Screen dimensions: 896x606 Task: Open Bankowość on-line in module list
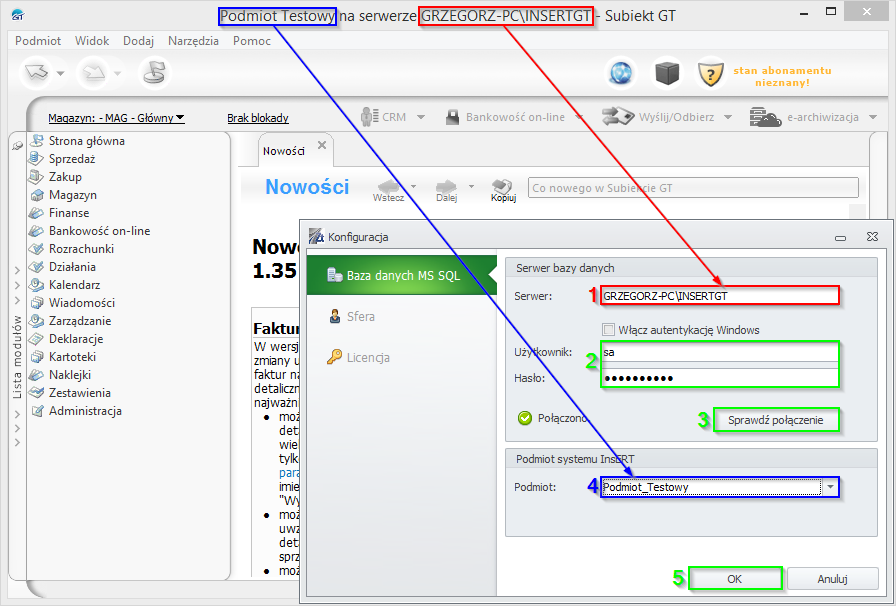[99, 231]
